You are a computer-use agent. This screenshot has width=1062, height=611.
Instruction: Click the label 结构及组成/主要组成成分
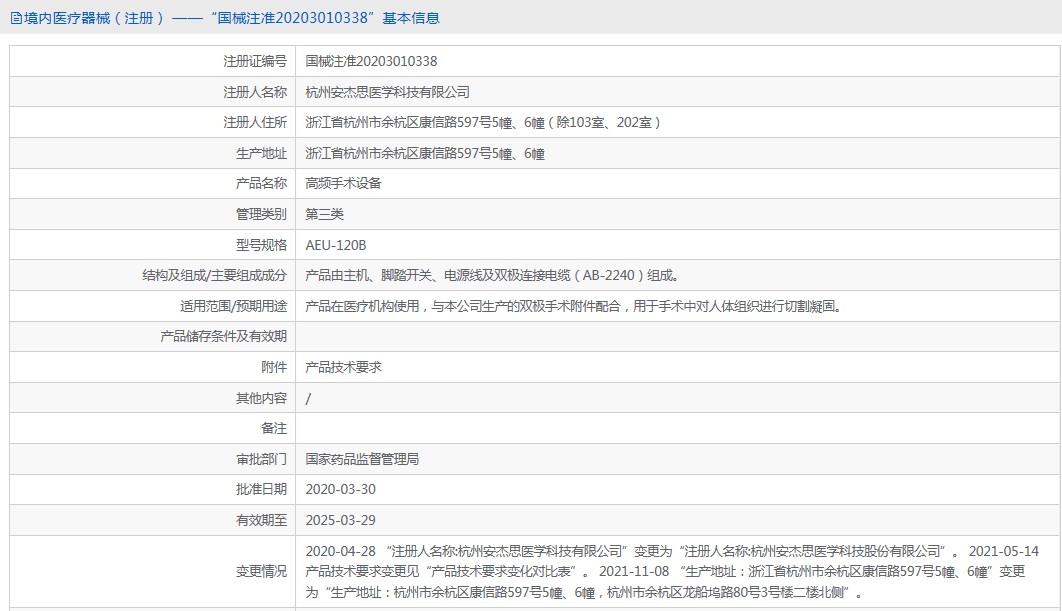(214, 276)
